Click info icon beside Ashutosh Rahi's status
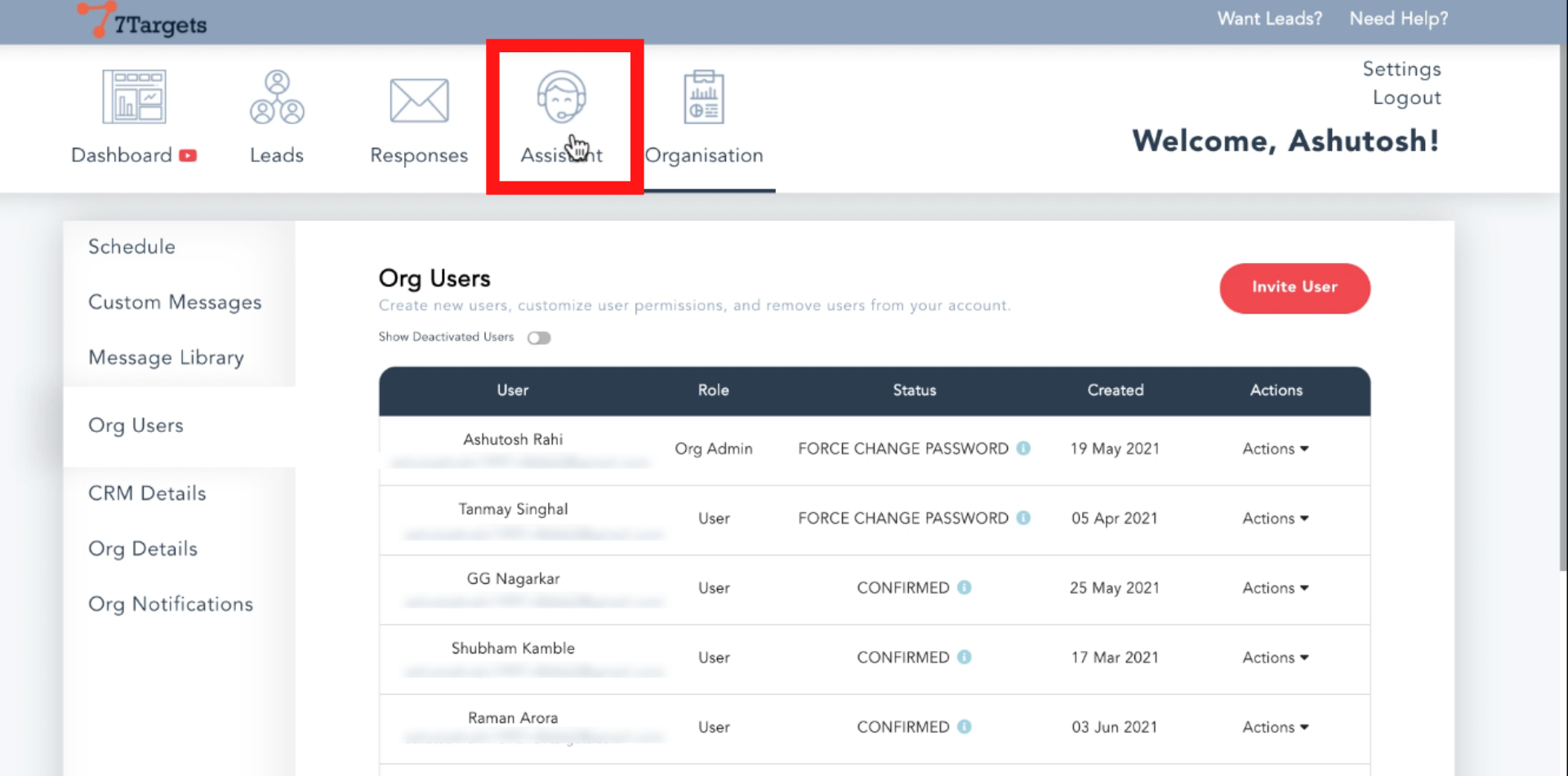Image resolution: width=1568 pixels, height=776 pixels. pos(1023,448)
